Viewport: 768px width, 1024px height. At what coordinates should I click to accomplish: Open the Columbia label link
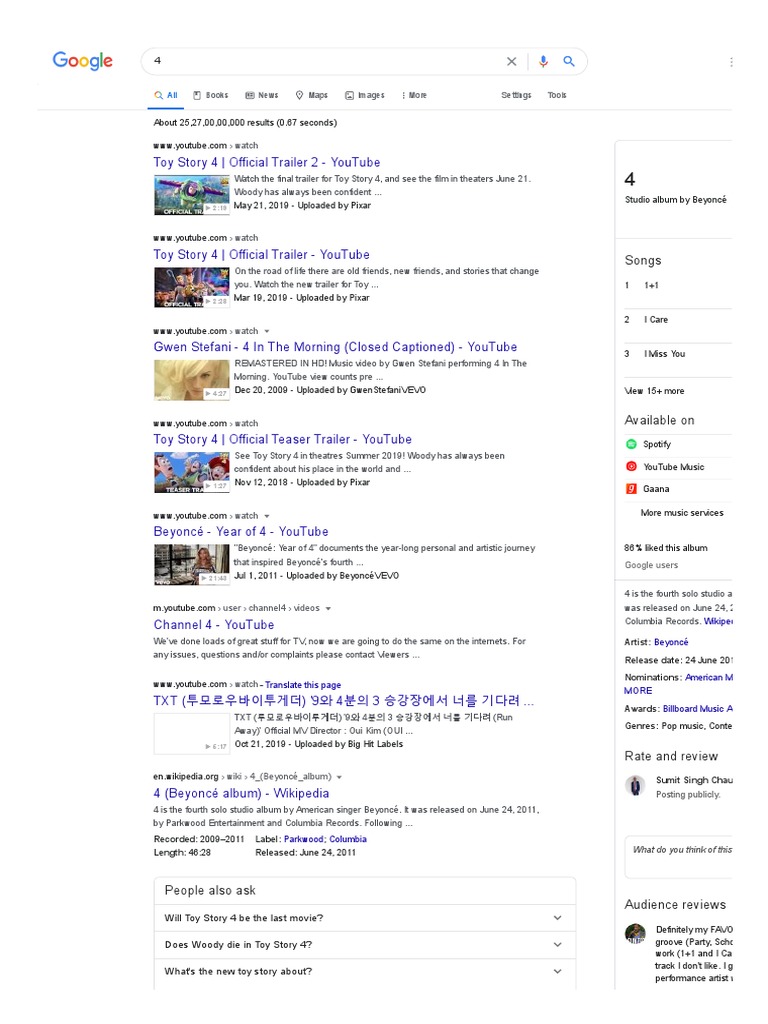pos(348,839)
